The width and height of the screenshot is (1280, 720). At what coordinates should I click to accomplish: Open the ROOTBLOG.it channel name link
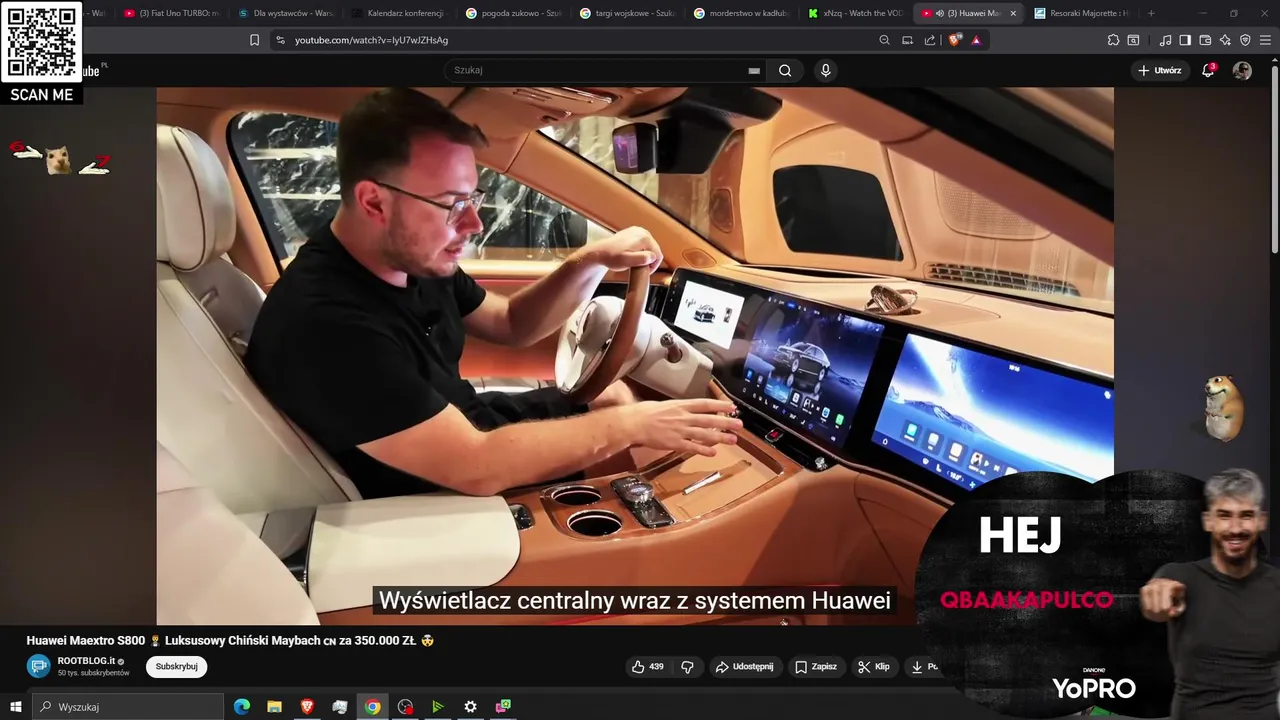coord(86,661)
